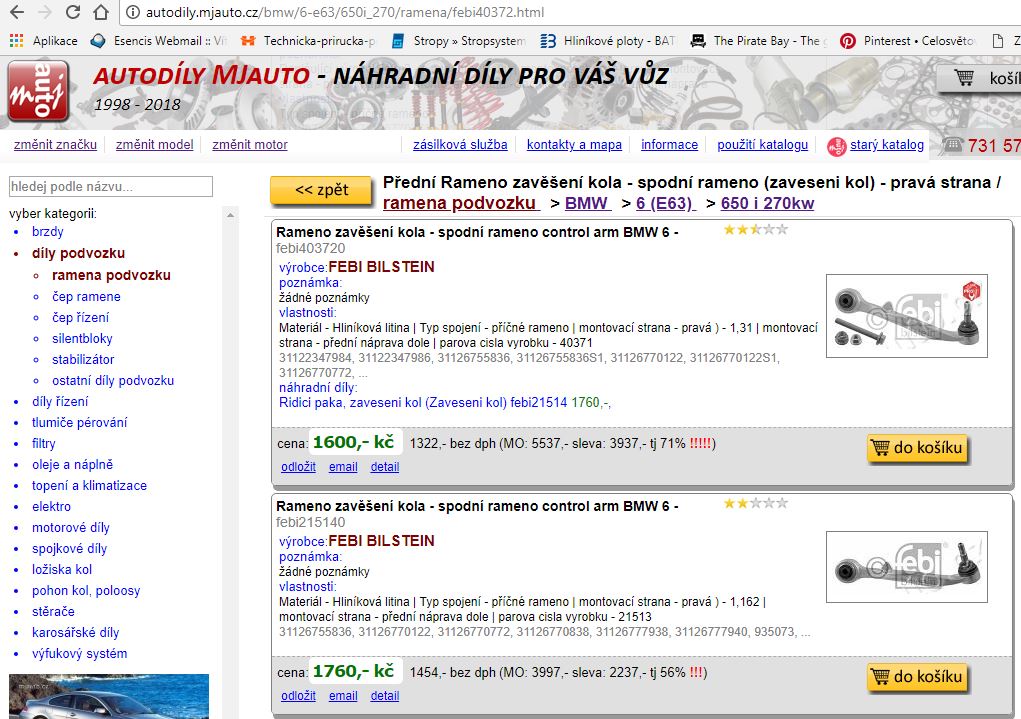This screenshot has width=1021, height=719.
Task: Click the změnit motor link
Action: click(249, 145)
